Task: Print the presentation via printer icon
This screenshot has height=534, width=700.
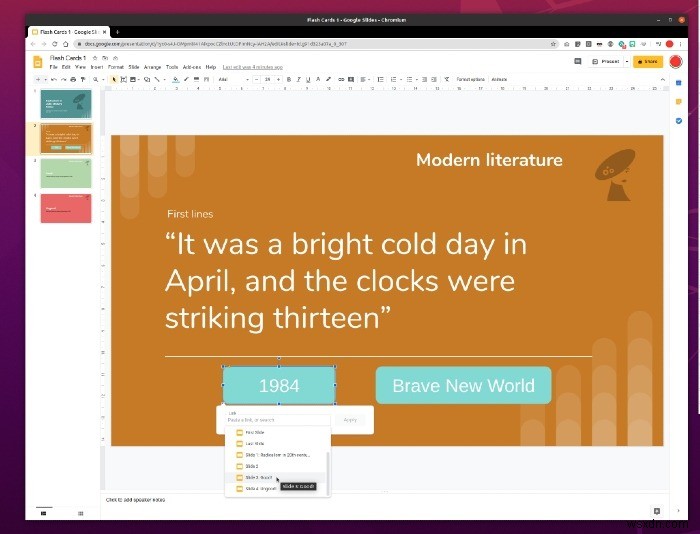Action: [73, 79]
